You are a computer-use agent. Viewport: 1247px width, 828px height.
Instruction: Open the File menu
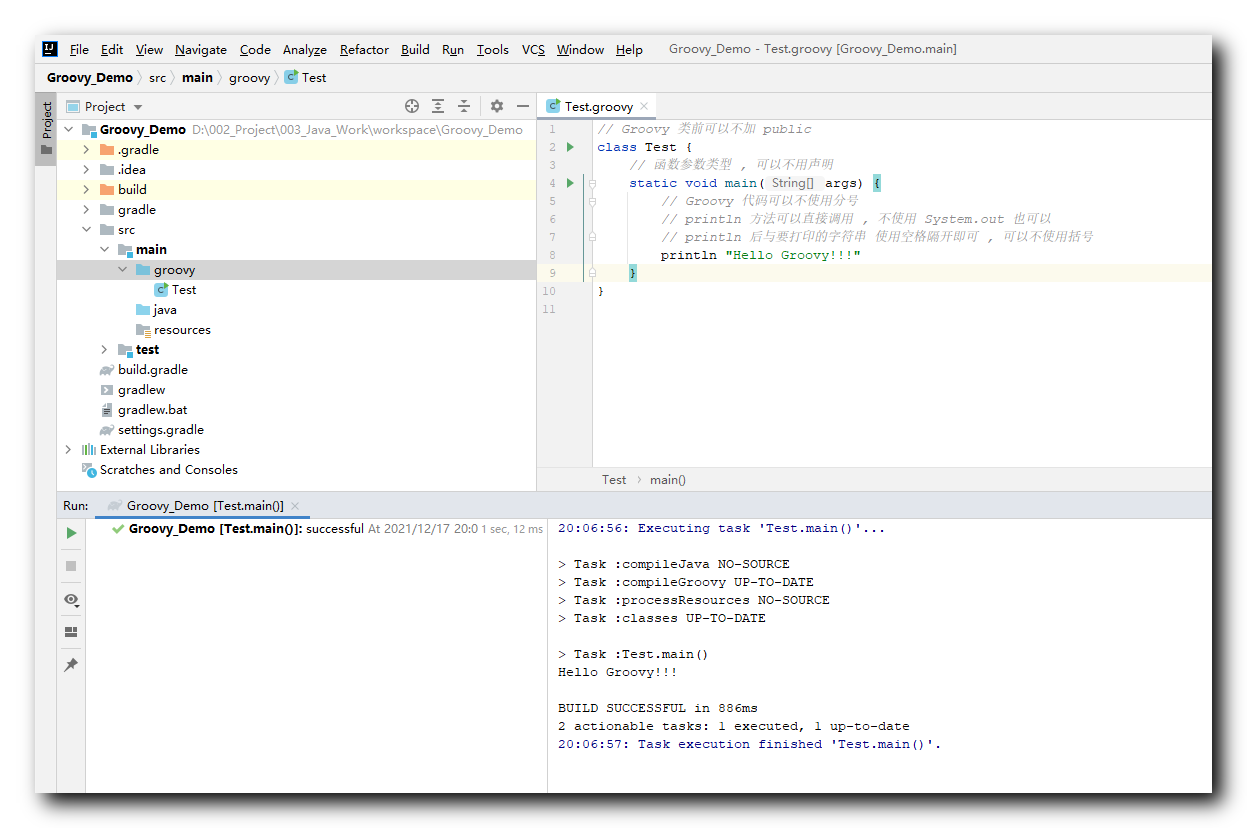click(79, 49)
